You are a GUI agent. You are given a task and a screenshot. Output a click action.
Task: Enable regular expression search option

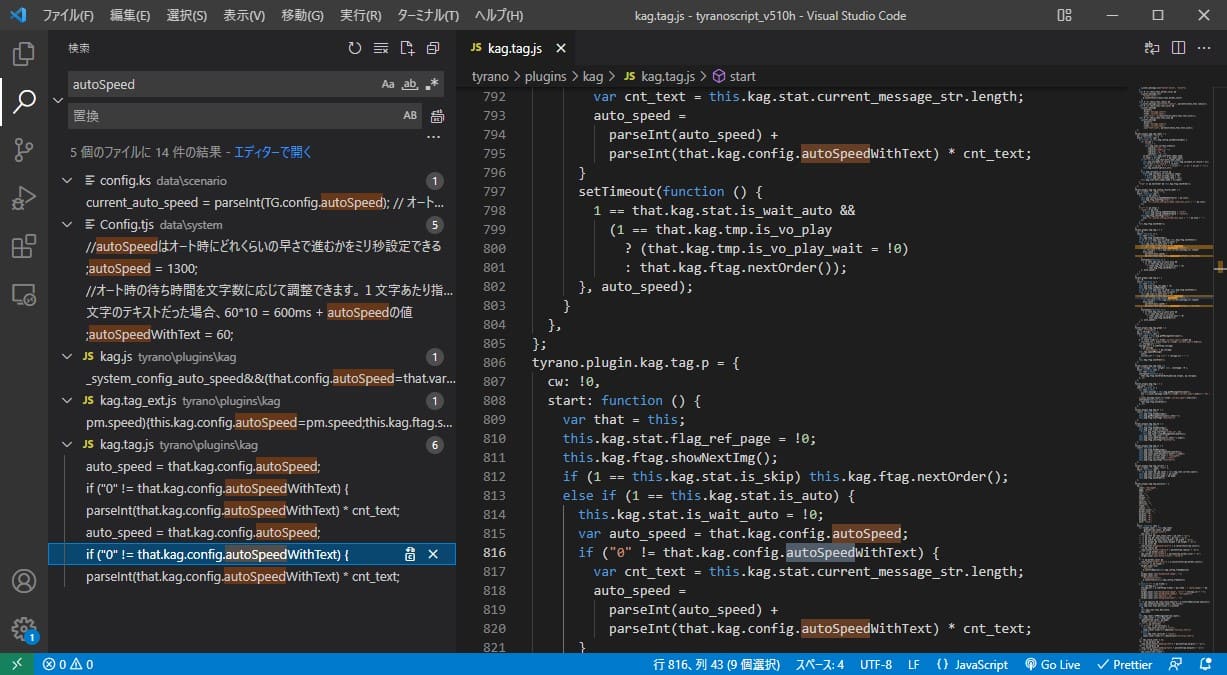432,85
